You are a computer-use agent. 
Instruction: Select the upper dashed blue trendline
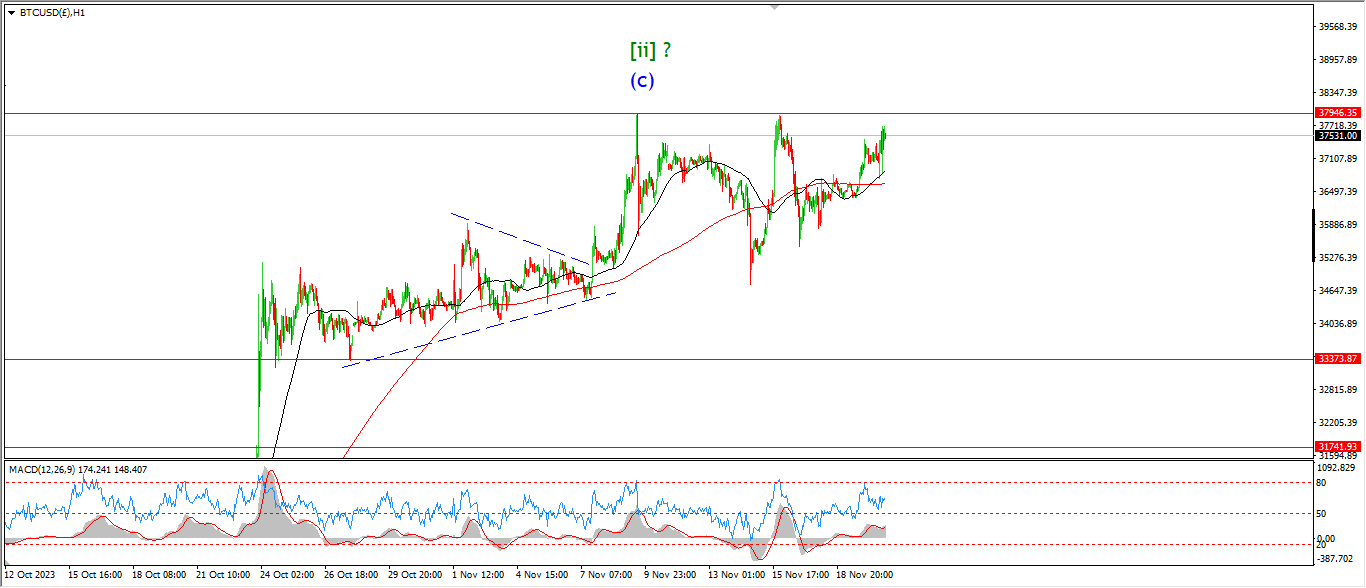click(518, 238)
